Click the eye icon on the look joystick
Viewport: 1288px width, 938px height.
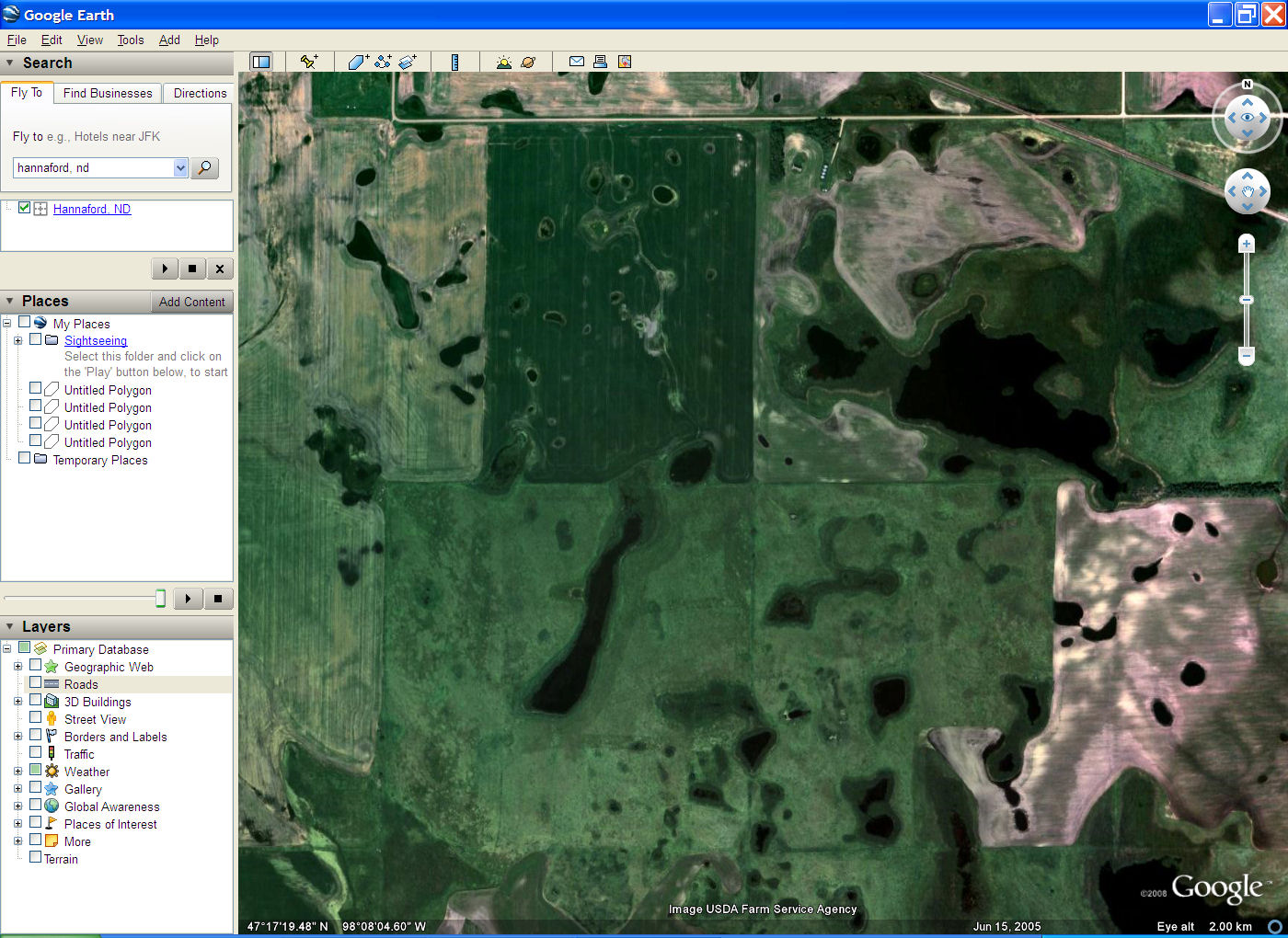(x=1248, y=118)
